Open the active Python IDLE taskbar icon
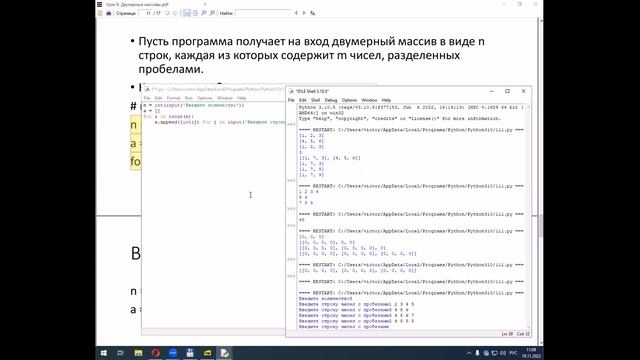640x360 pixels. click(224, 353)
